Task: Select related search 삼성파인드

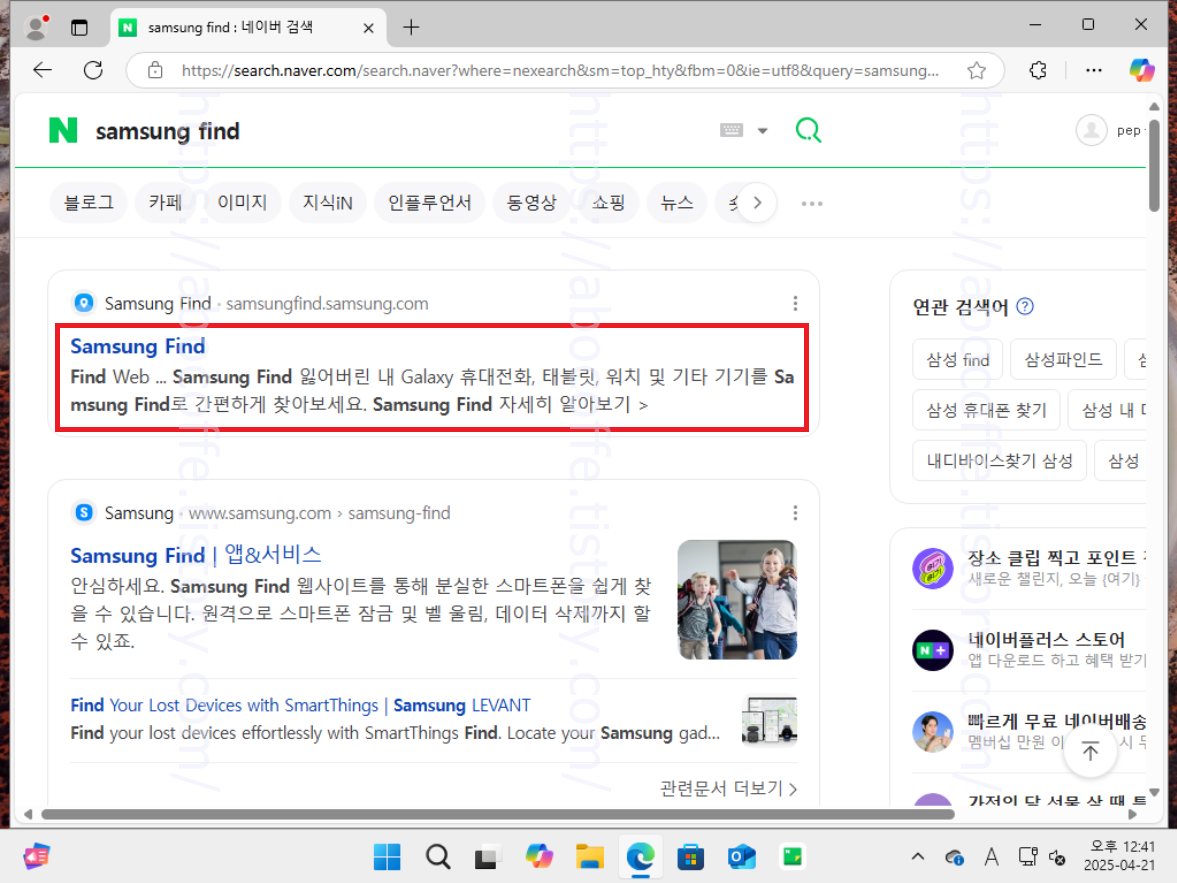Action: pos(1063,360)
